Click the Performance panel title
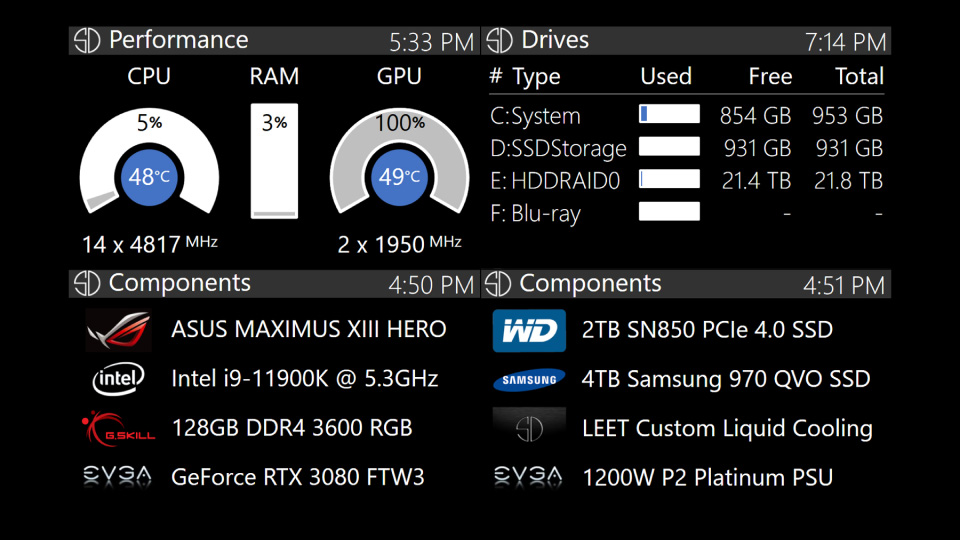960x540 pixels. [178, 40]
